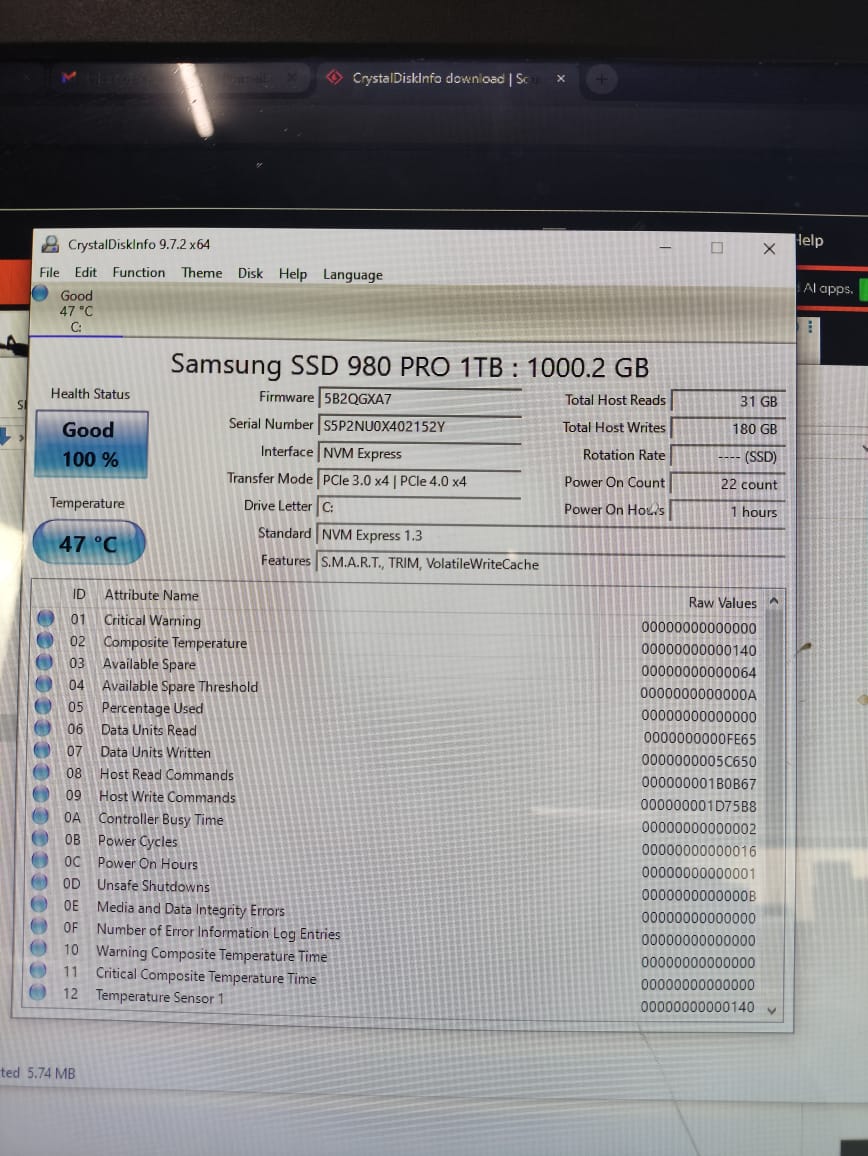The height and width of the screenshot is (1156, 868).
Task: Click the scrollbar up arrow in the attribute list
Action: 774,601
